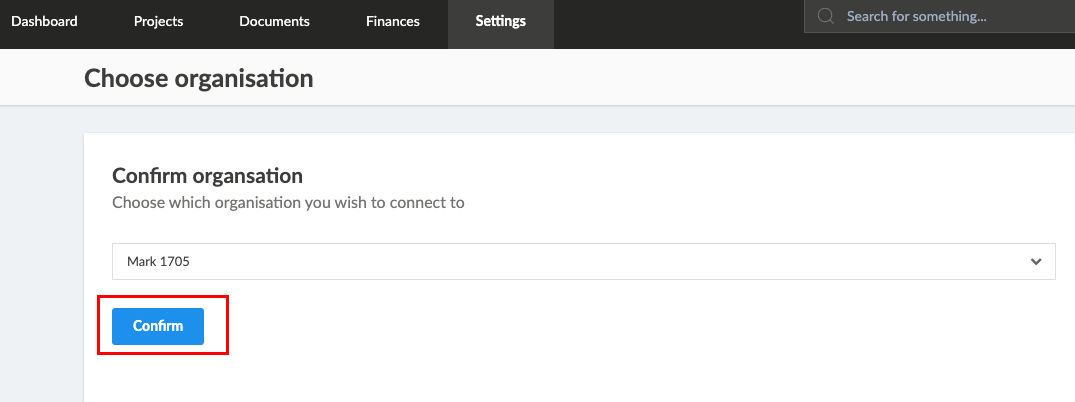Click the 'Confirm organsation' section title
Viewport: 1075px width, 402px height.
click(207, 176)
